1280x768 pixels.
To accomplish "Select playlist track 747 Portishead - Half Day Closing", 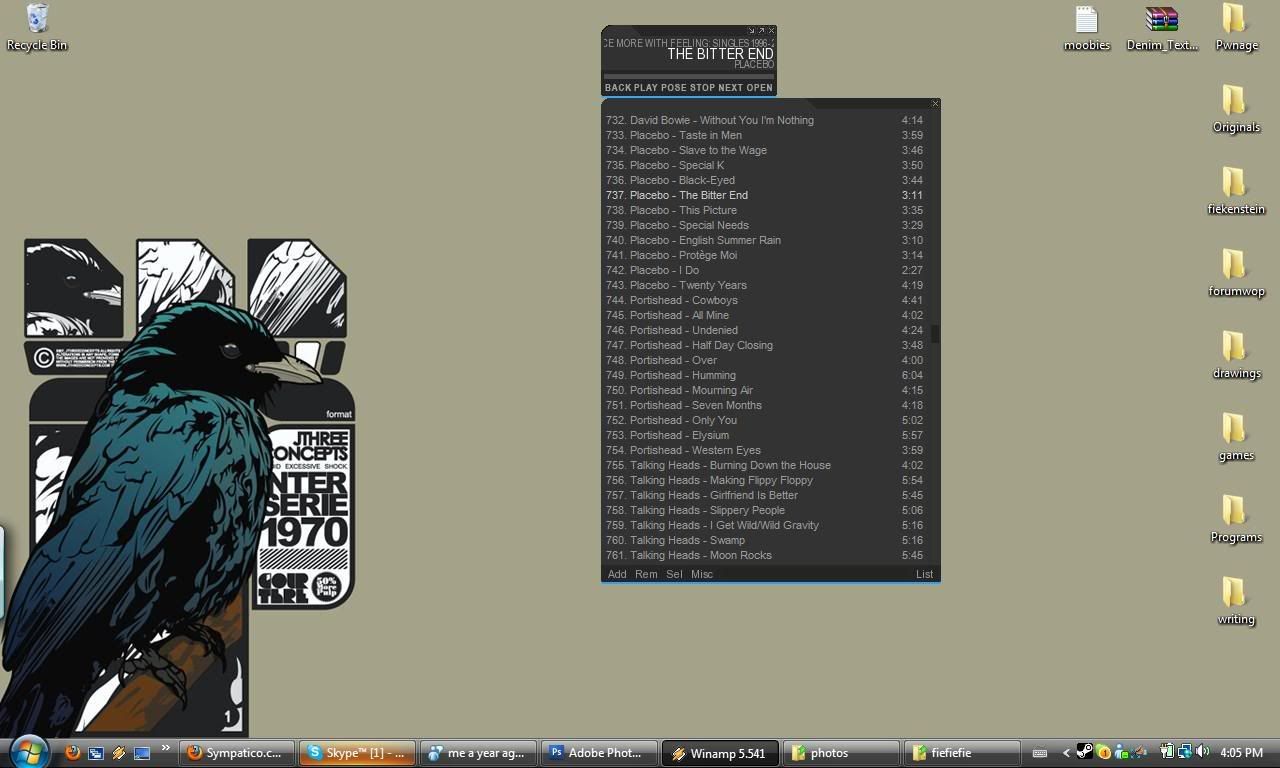I will coord(765,345).
